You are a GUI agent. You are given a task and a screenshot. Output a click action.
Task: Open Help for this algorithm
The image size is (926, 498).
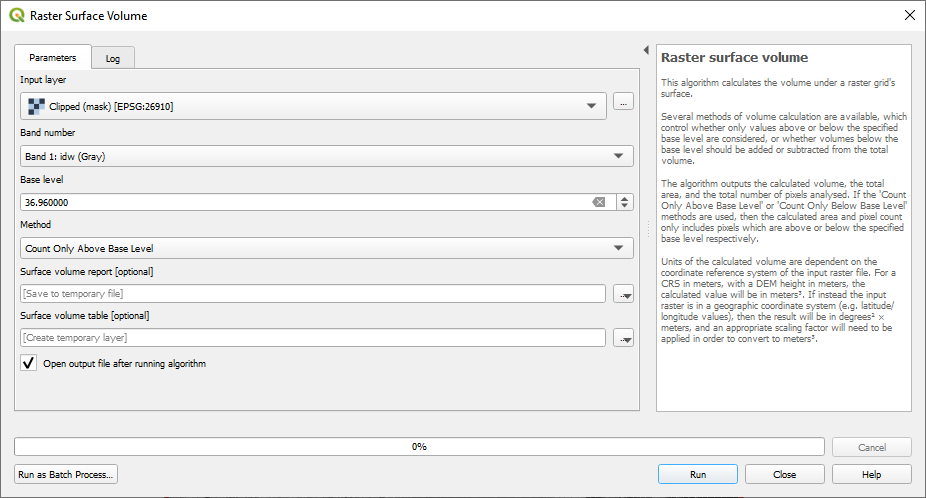[871, 474]
